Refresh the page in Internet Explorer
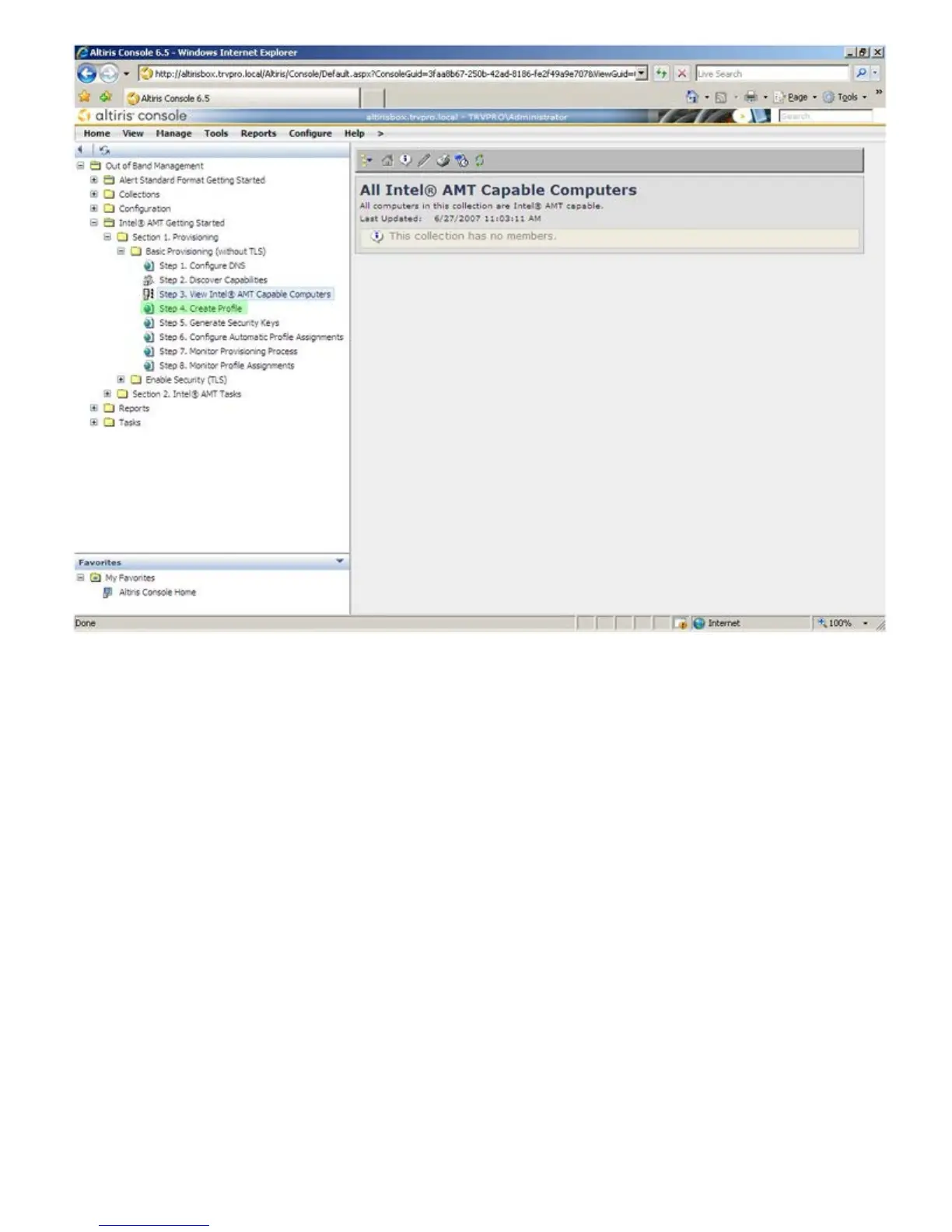 coord(661,73)
